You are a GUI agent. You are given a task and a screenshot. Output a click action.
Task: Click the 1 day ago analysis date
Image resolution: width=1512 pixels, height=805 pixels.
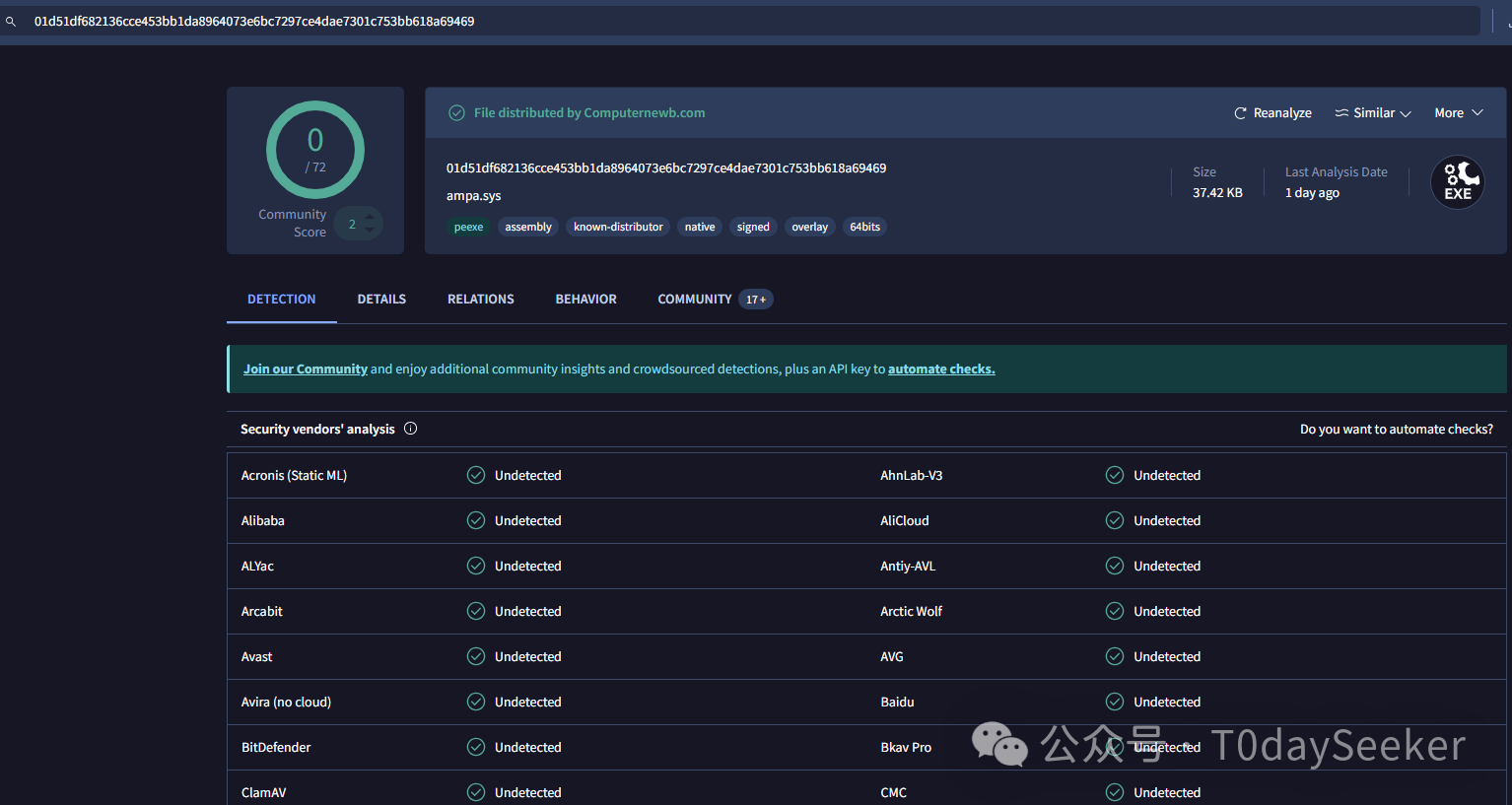coord(1312,193)
